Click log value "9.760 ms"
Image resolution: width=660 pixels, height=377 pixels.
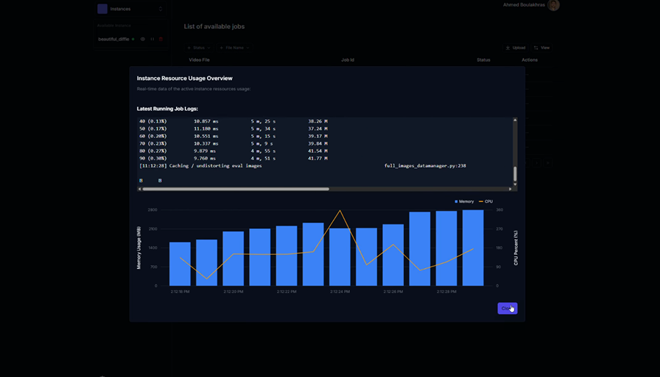(x=205, y=158)
